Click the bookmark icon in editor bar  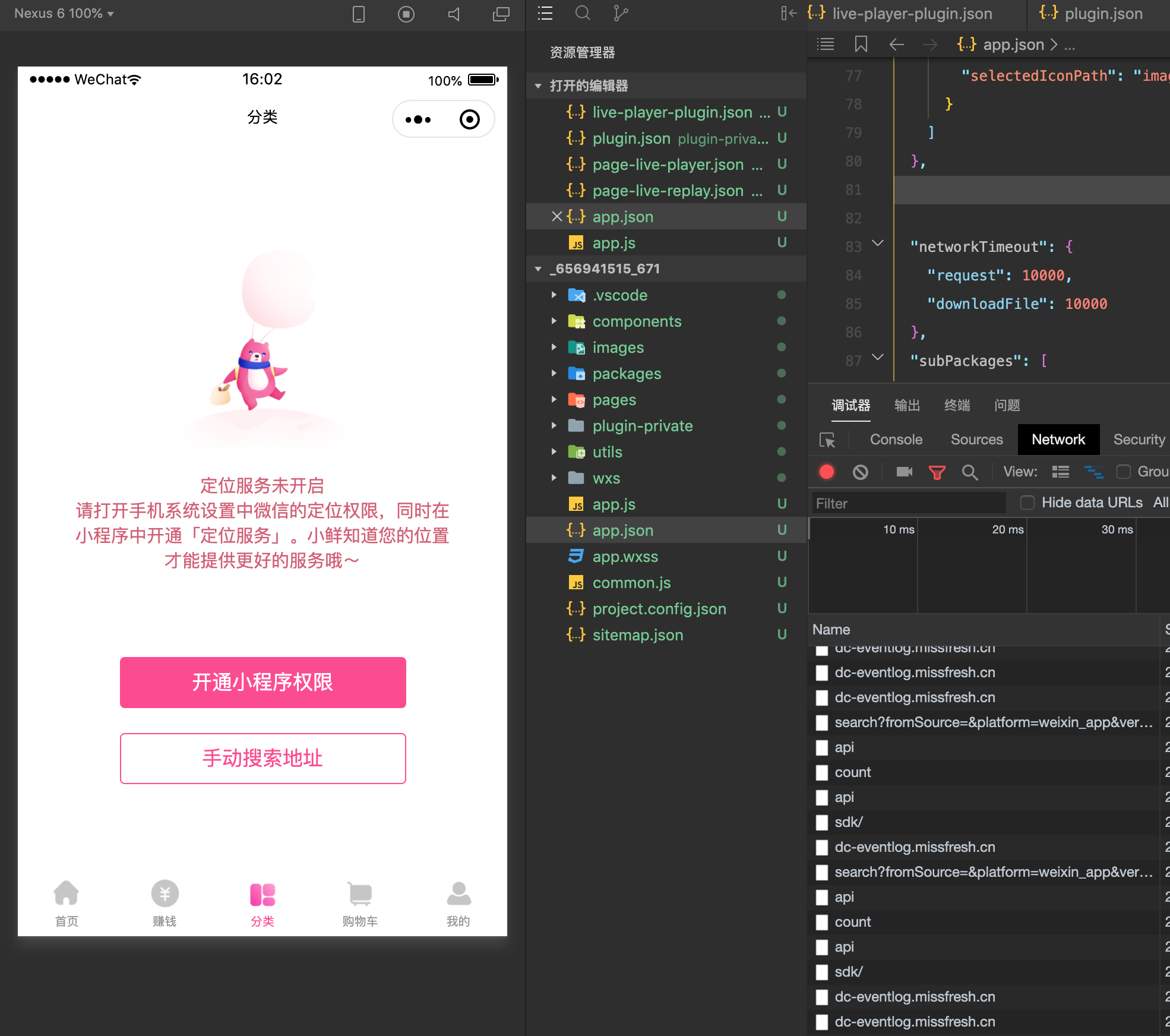coord(861,45)
